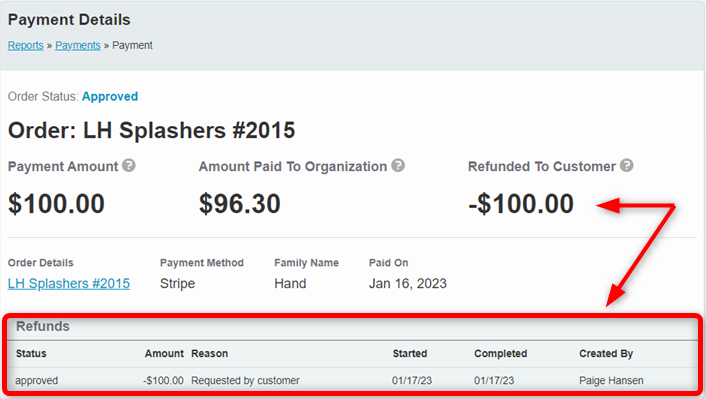706x399 pixels.
Task: Select Paige Hansen in the Created By column
Action: (611, 381)
